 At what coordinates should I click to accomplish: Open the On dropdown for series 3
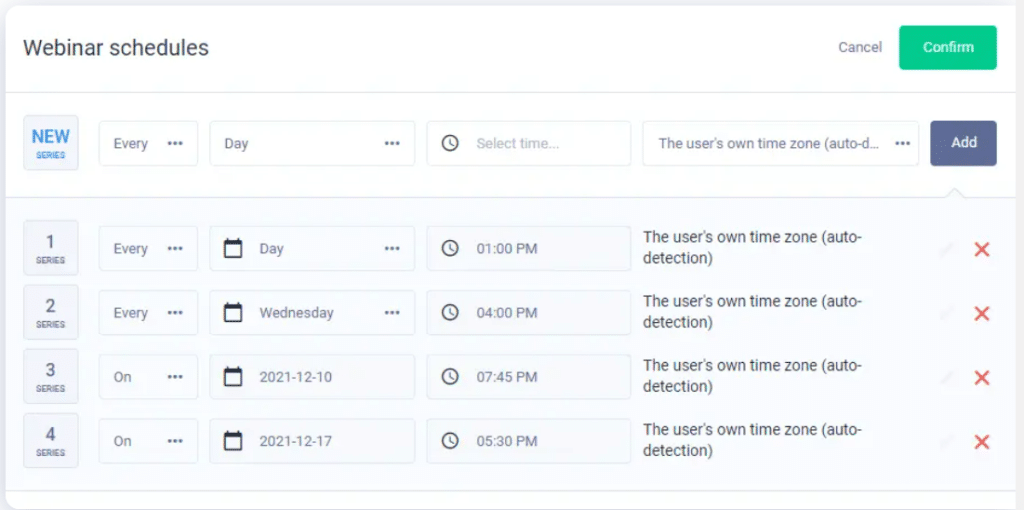148,377
